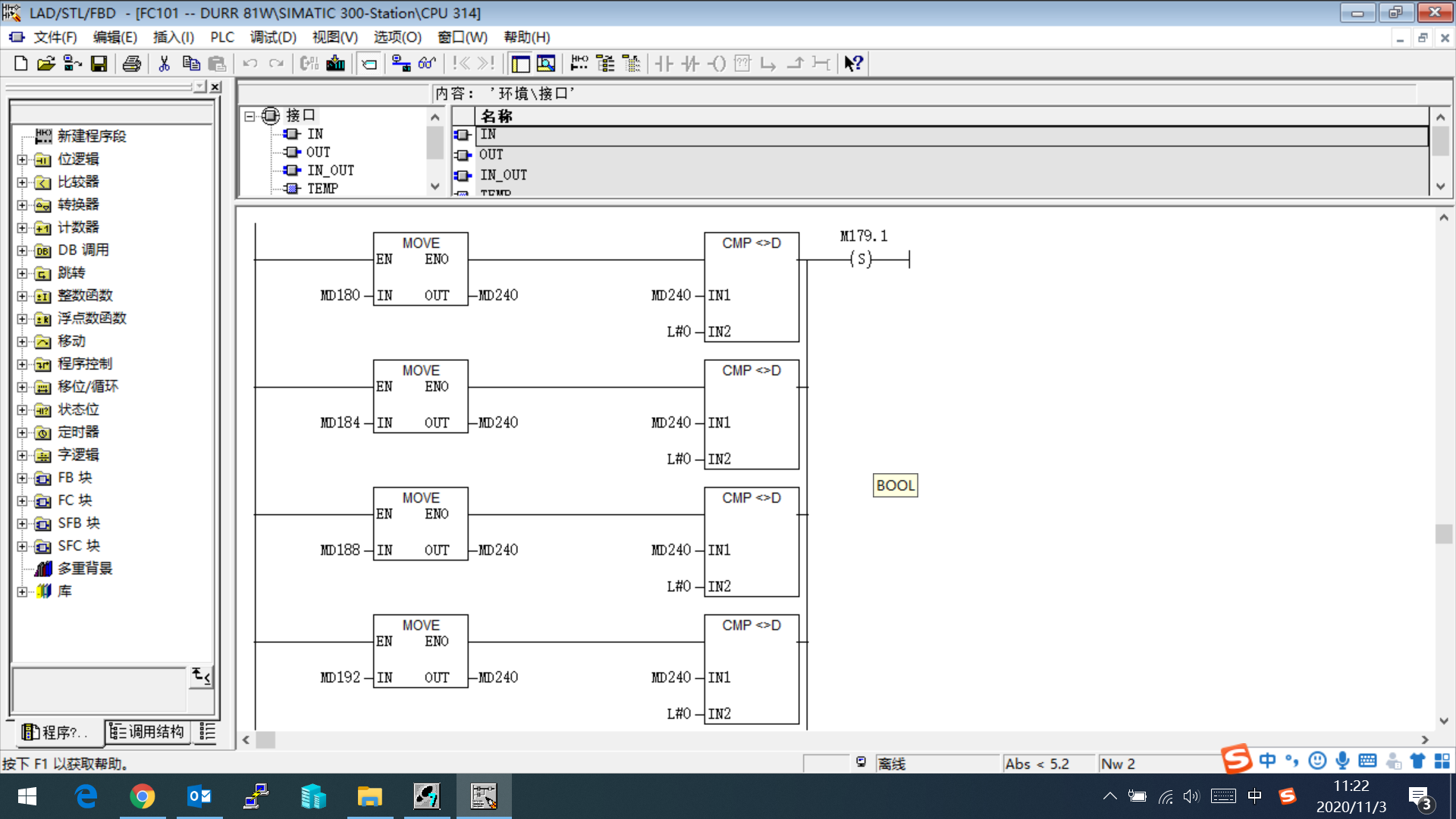Viewport: 1456px width, 819px height.
Task: Toggle the overview panel display button
Action: (x=520, y=64)
